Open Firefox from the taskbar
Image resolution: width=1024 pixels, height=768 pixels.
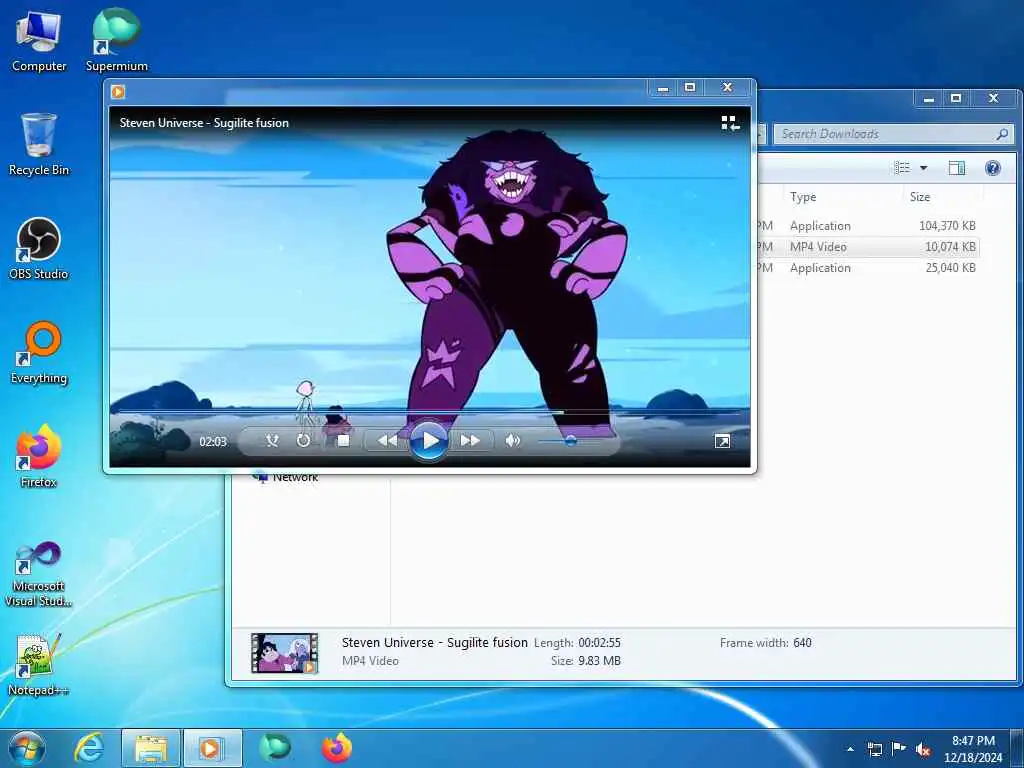pos(336,748)
